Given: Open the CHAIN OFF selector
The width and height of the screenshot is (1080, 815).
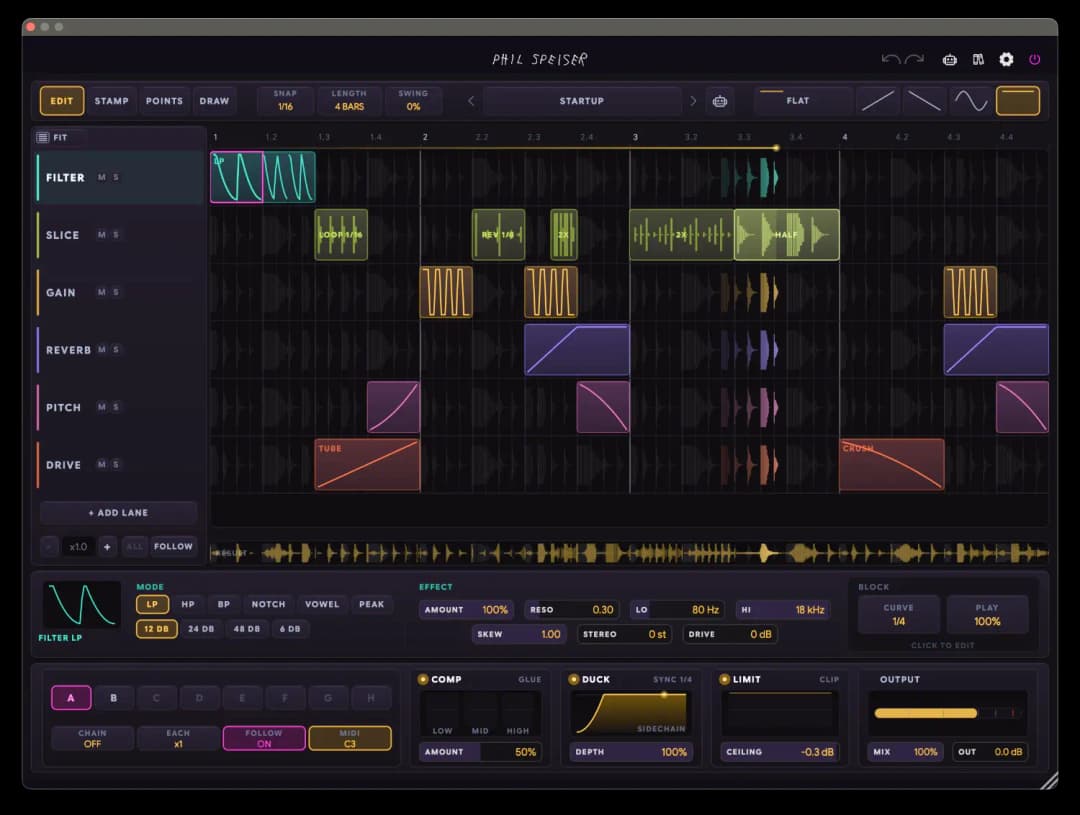Looking at the screenshot, I should coord(92,738).
